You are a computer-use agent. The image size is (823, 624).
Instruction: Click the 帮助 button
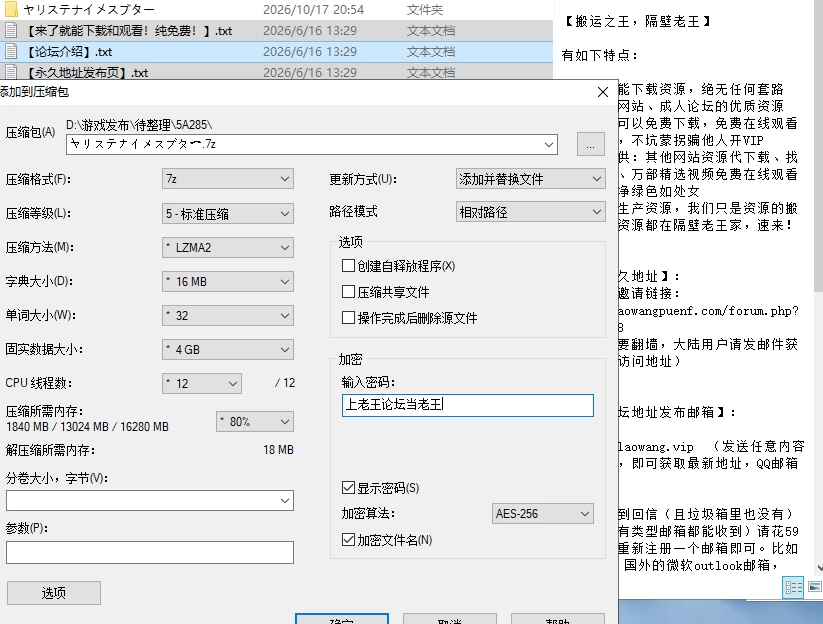[557, 619]
